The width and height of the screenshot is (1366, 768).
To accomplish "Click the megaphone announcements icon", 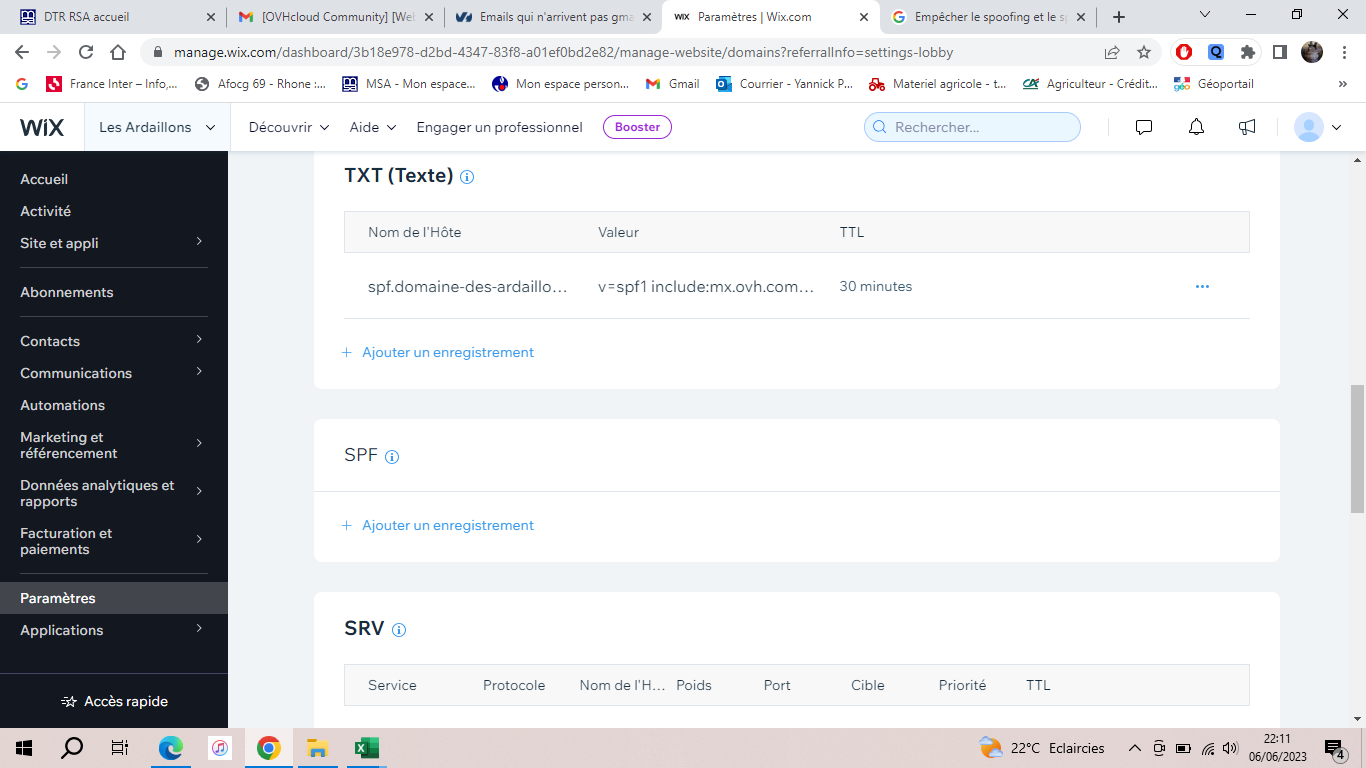I will pyautogui.click(x=1247, y=127).
